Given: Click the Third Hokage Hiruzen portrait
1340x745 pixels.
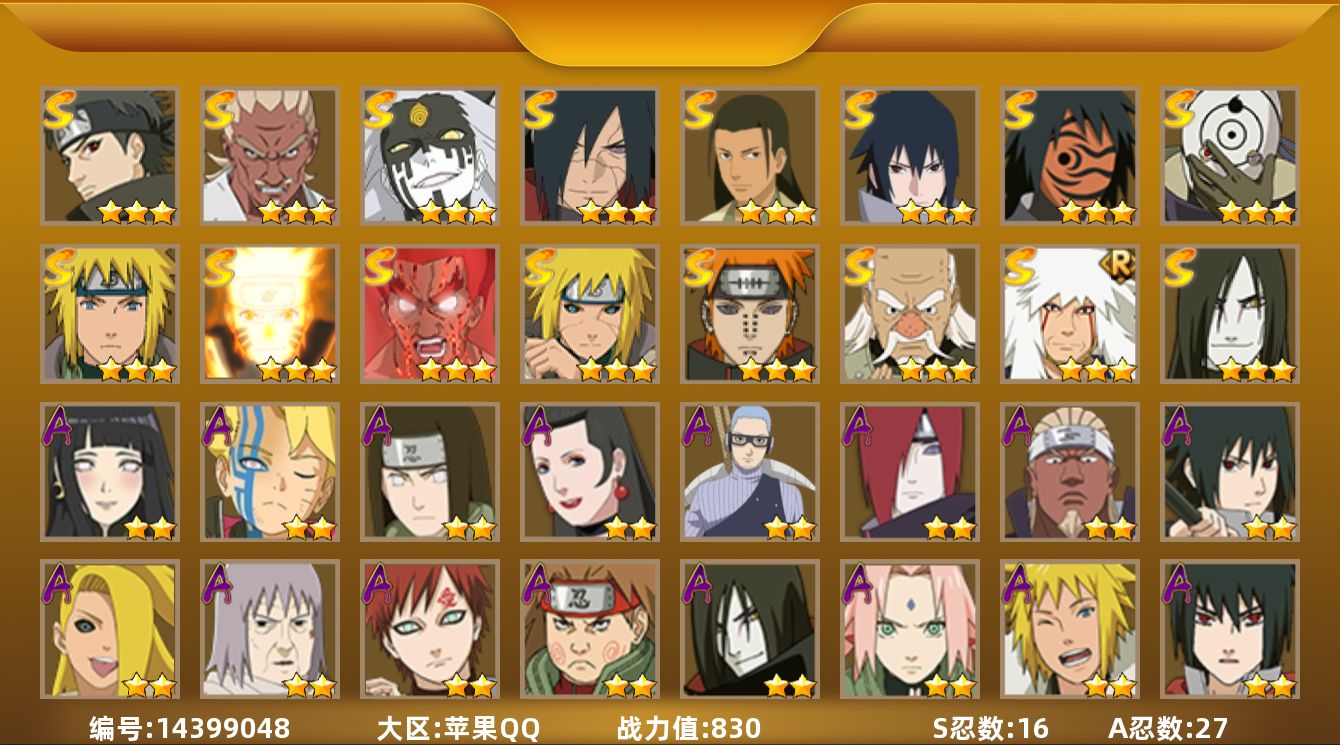Looking at the screenshot, I should [909, 314].
